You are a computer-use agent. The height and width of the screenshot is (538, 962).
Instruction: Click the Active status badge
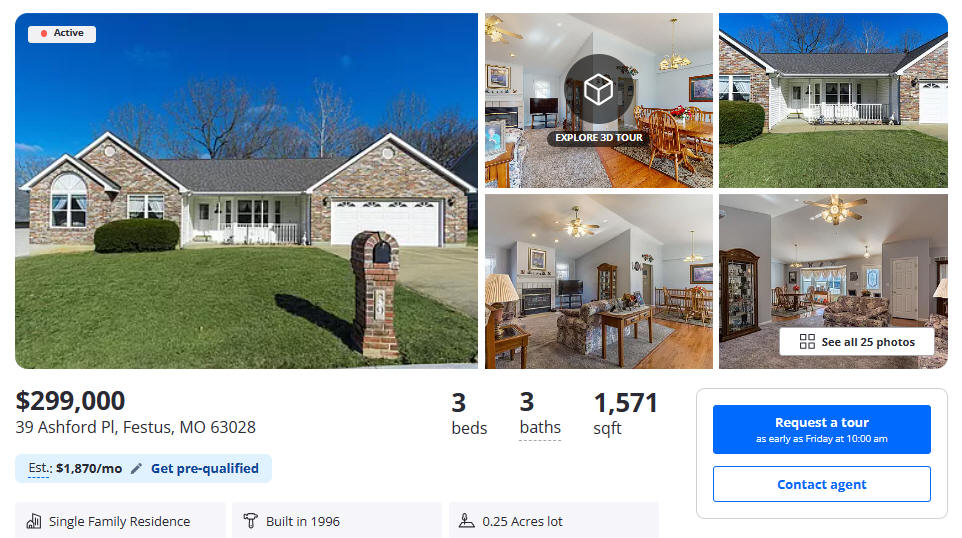click(x=62, y=34)
